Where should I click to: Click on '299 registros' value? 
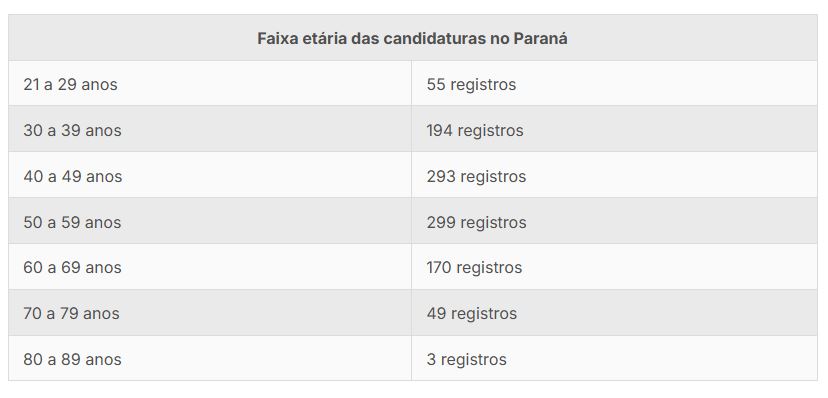[x=476, y=222]
